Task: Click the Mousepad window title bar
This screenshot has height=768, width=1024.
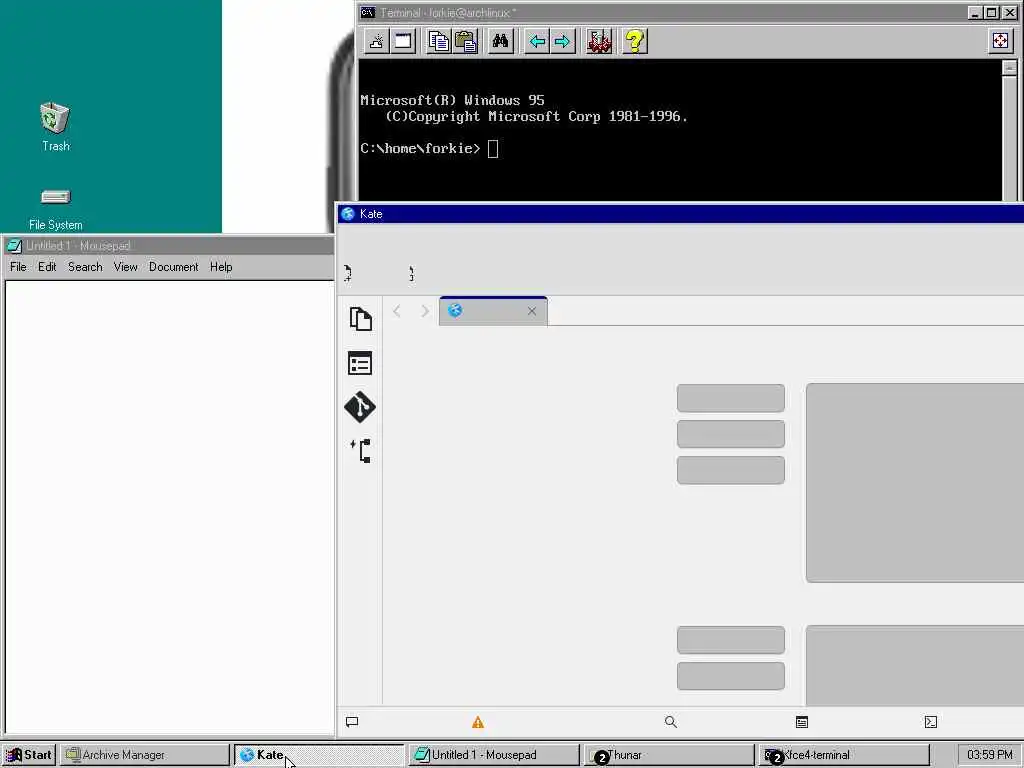Action: click(x=169, y=246)
